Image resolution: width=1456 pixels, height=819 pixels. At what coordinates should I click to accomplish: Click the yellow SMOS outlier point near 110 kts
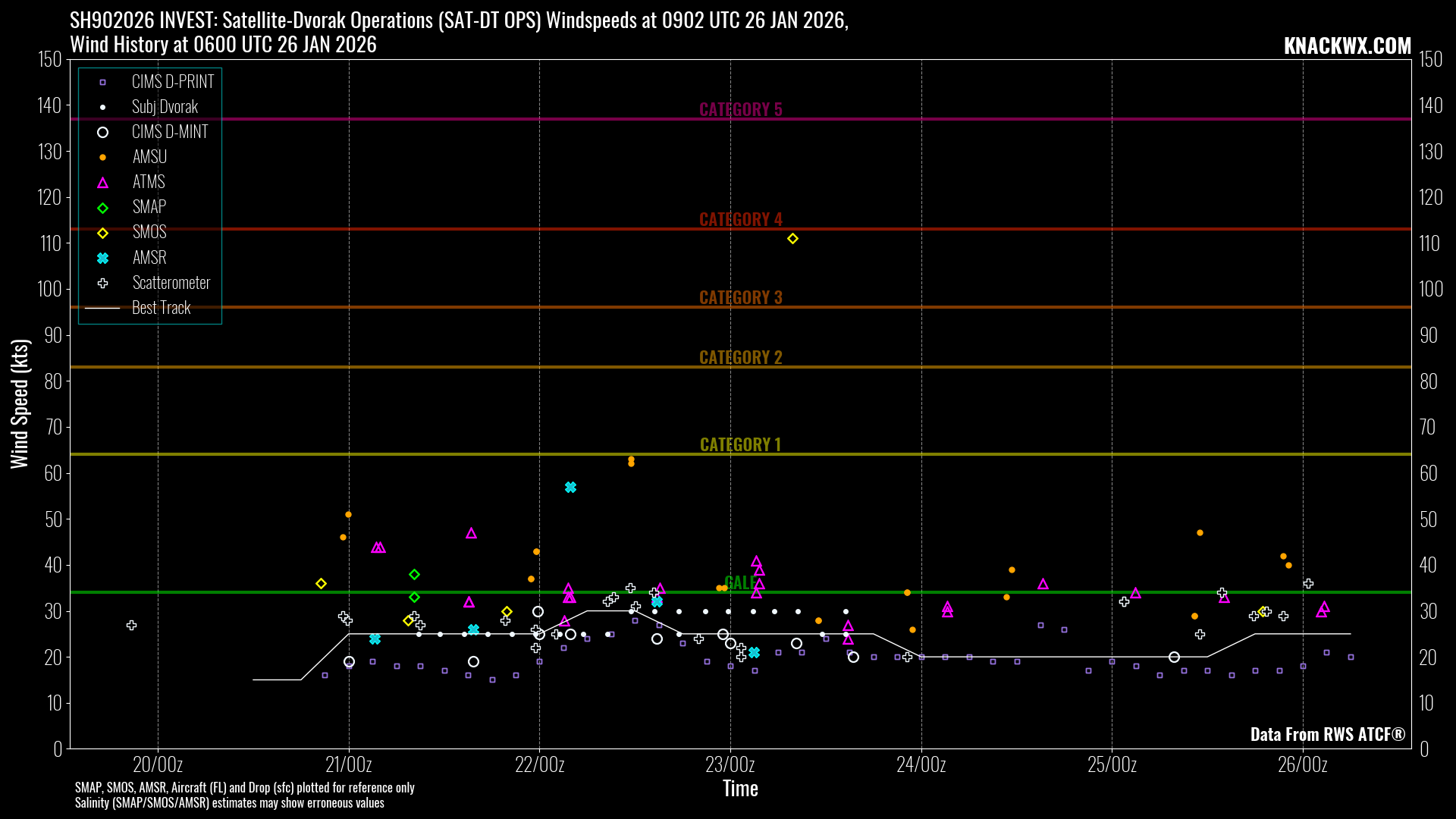[792, 239]
